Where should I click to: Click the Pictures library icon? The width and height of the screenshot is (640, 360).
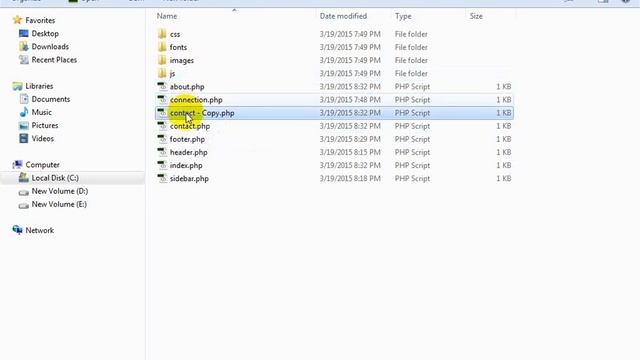[x=24, y=125]
